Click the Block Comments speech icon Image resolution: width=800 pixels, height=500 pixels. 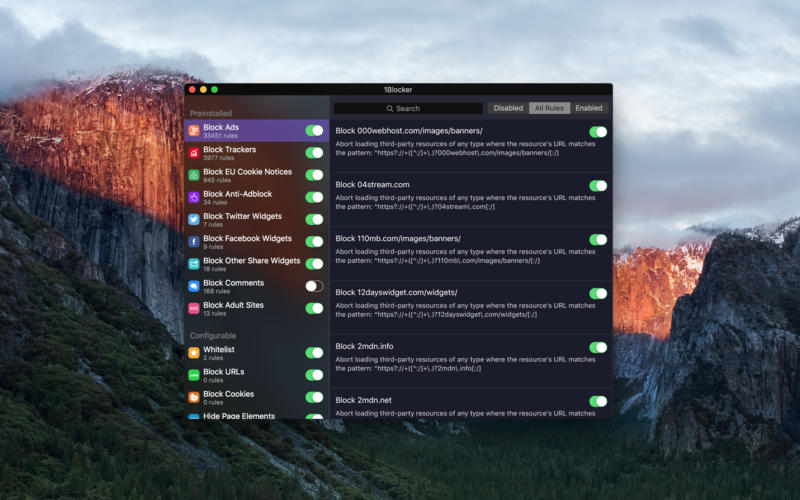pyautogui.click(x=194, y=286)
